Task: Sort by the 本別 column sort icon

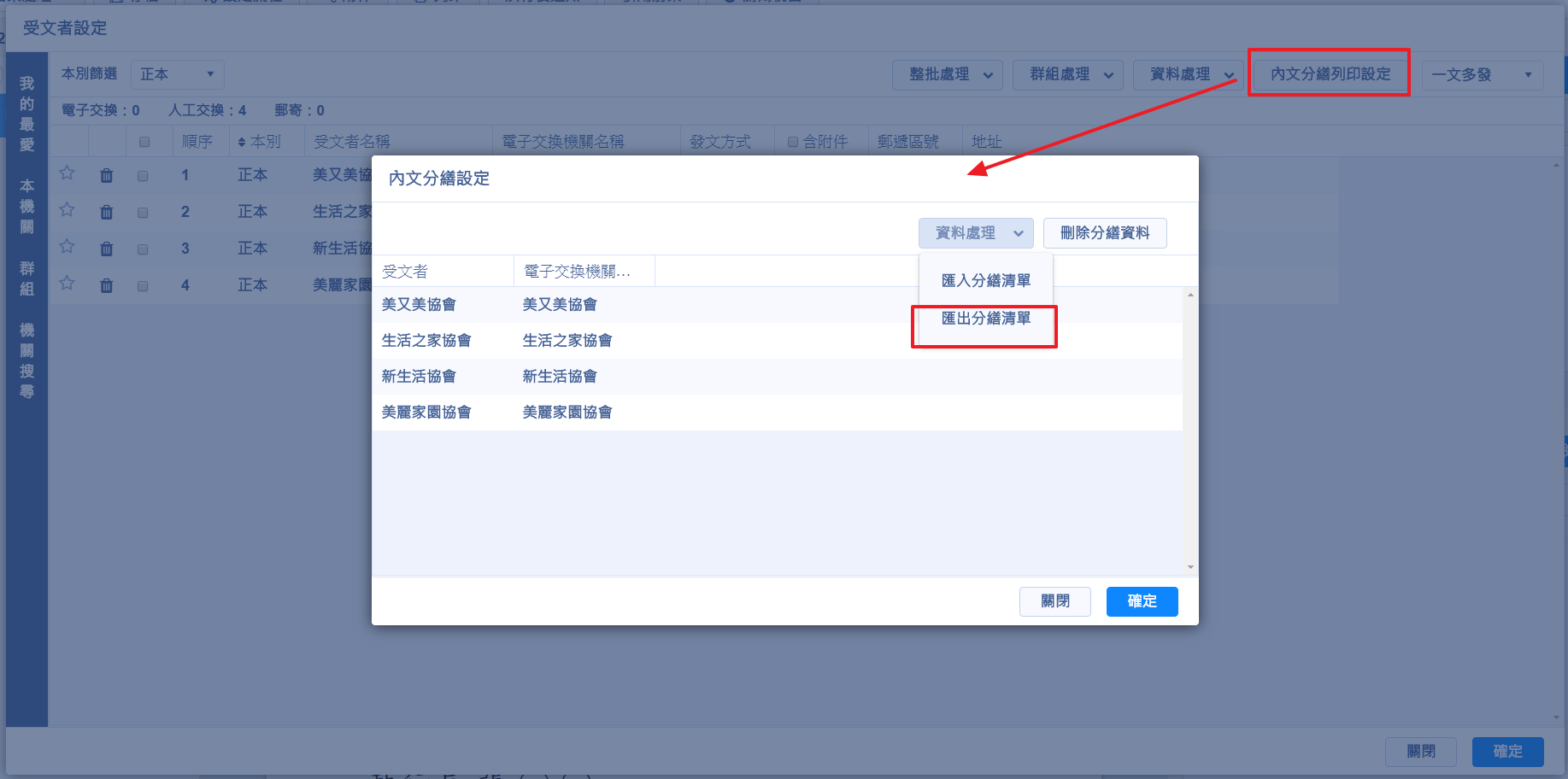Action: (242, 142)
